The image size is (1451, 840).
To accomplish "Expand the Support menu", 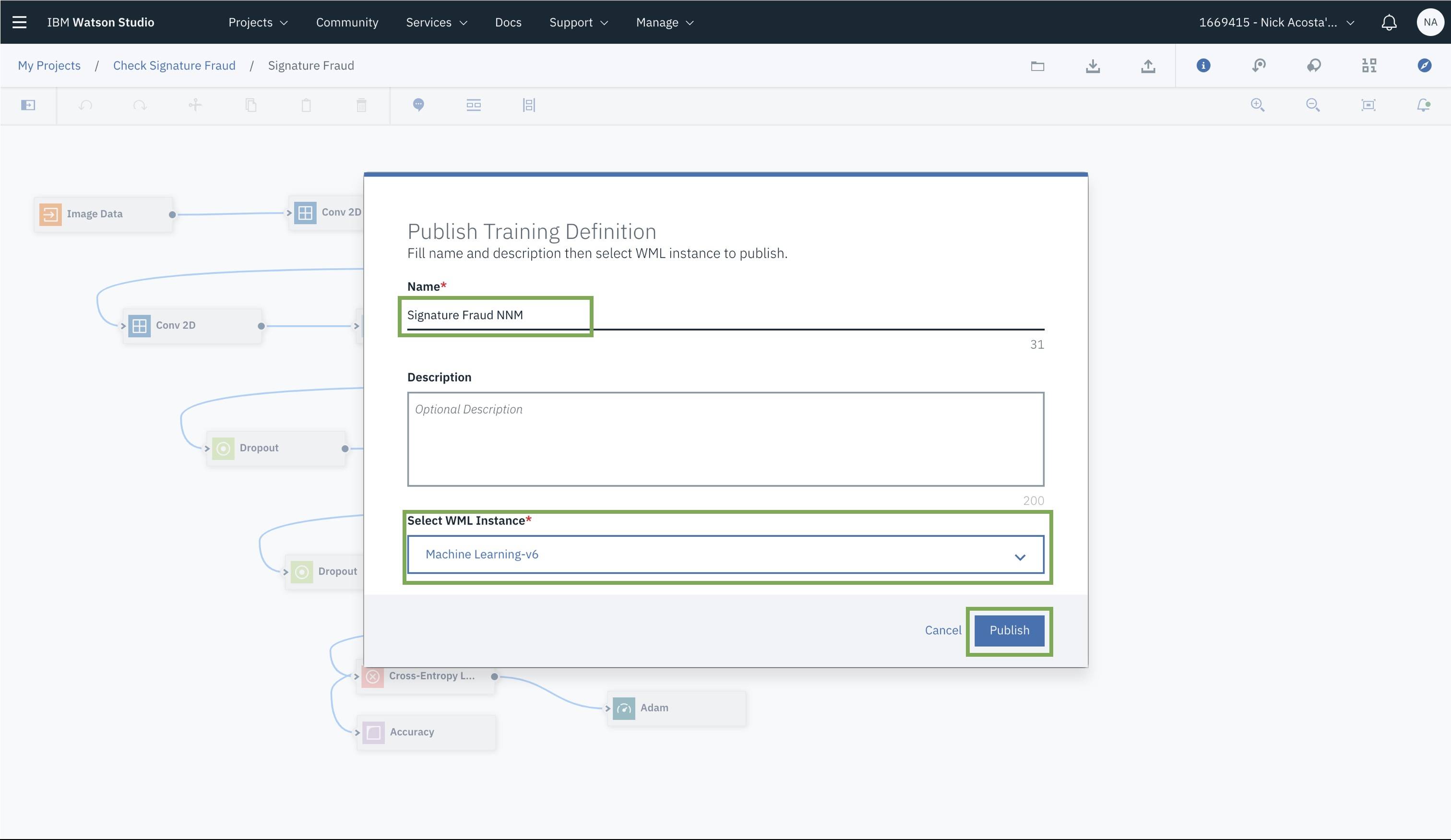I will click(x=578, y=23).
